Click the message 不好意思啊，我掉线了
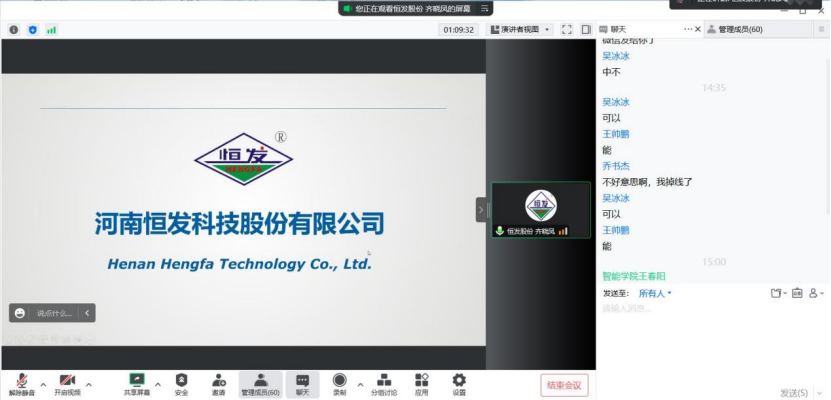Image resolution: width=831 pixels, height=400 pixels. click(648, 182)
